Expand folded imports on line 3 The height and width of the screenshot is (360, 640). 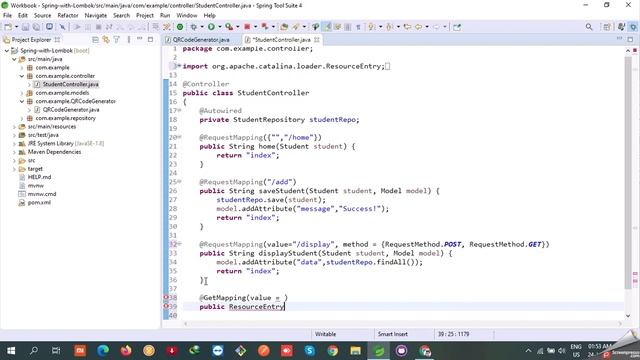coord(179,66)
